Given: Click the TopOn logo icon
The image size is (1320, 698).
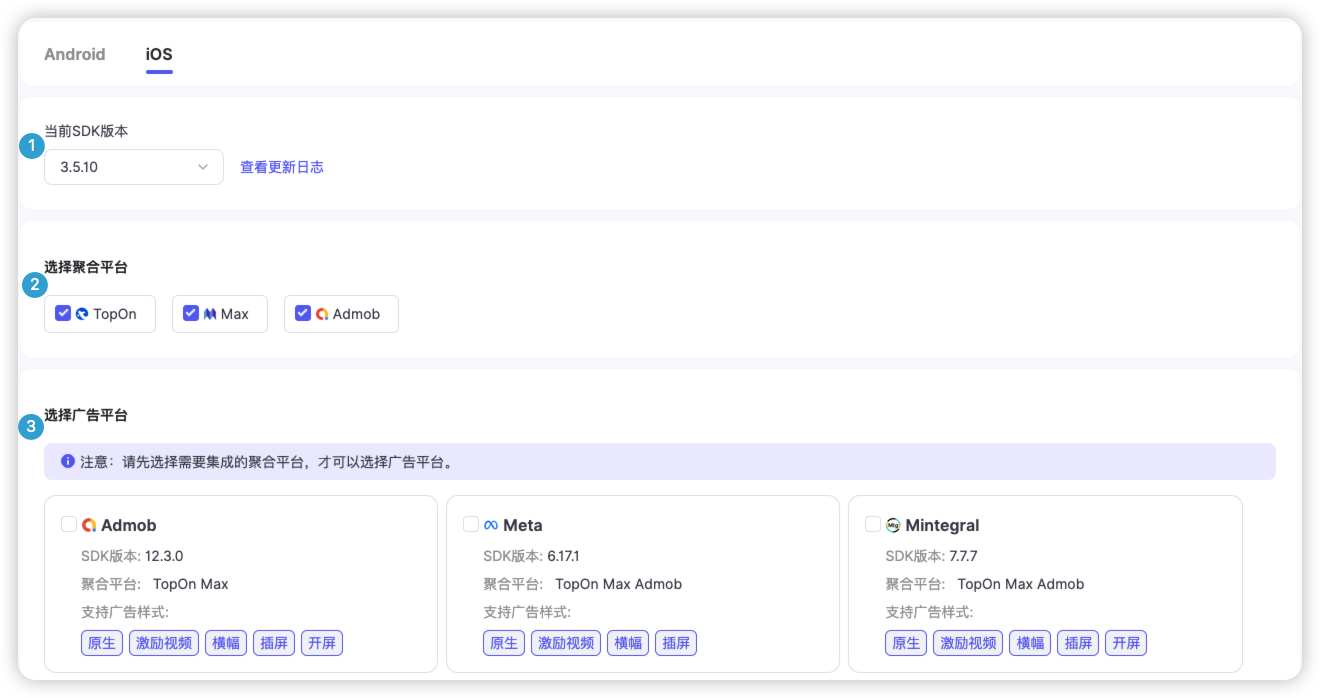Looking at the screenshot, I should point(82,314).
